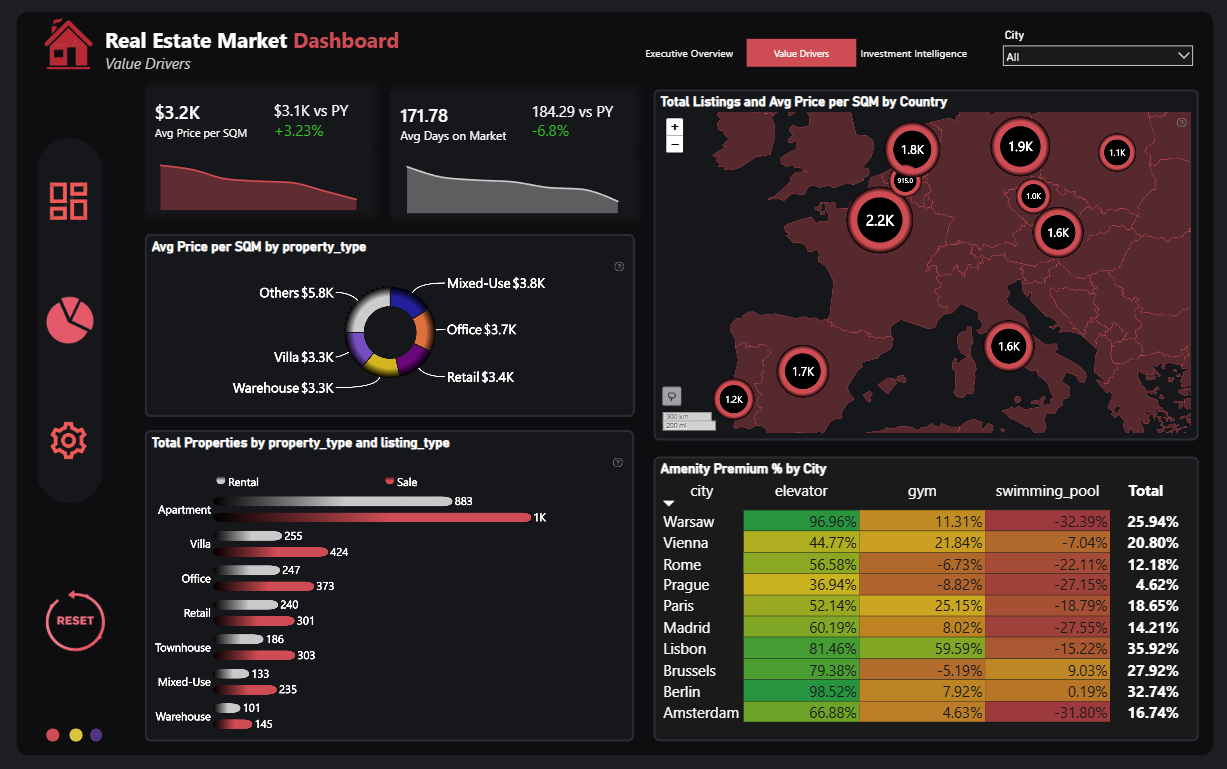Click the map zoom in plus button
The image size is (1227, 769).
674,127
